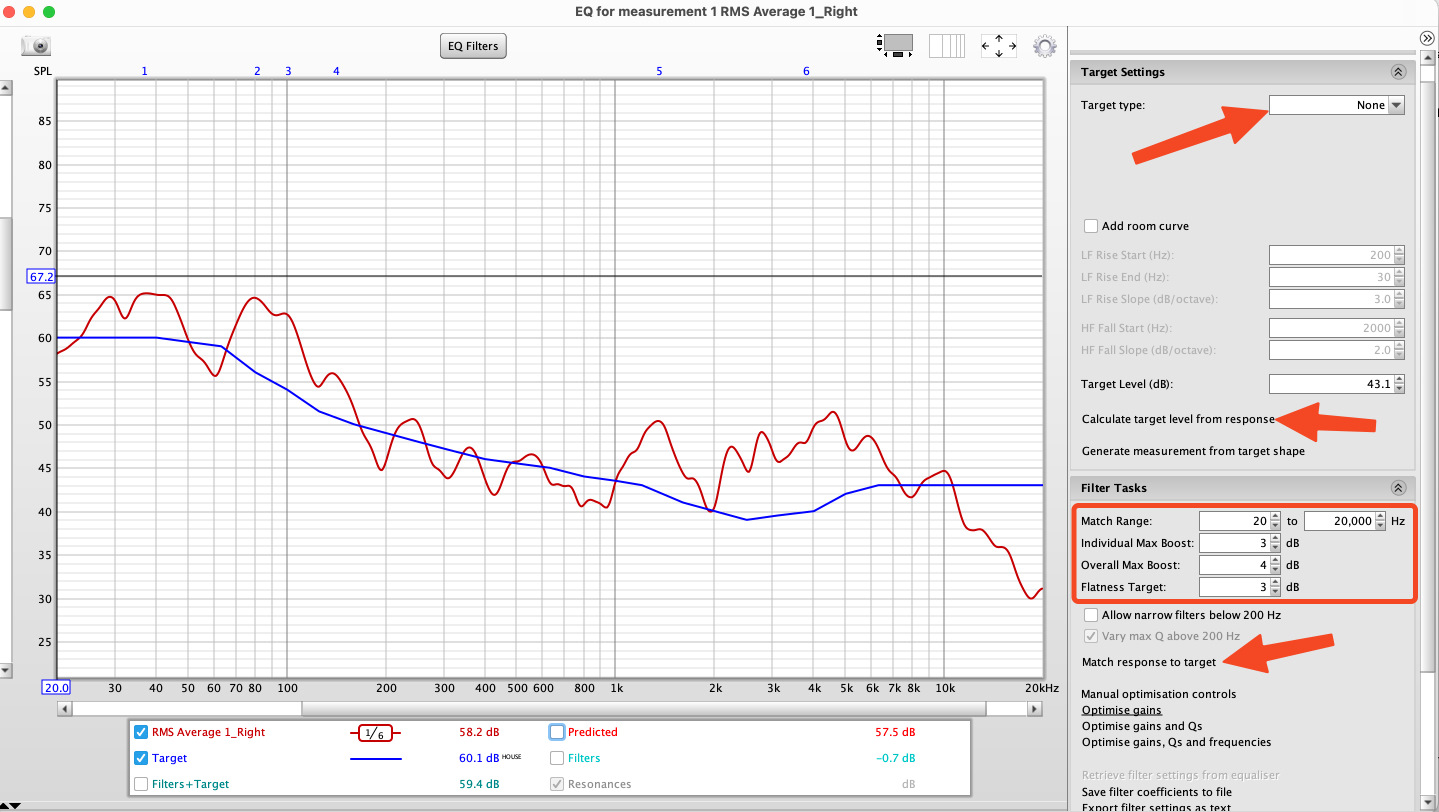The height and width of the screenshot is (812, 1439).
Task: Click the 57.5 dB Predicted value
Action: click(x=894, y=732)
